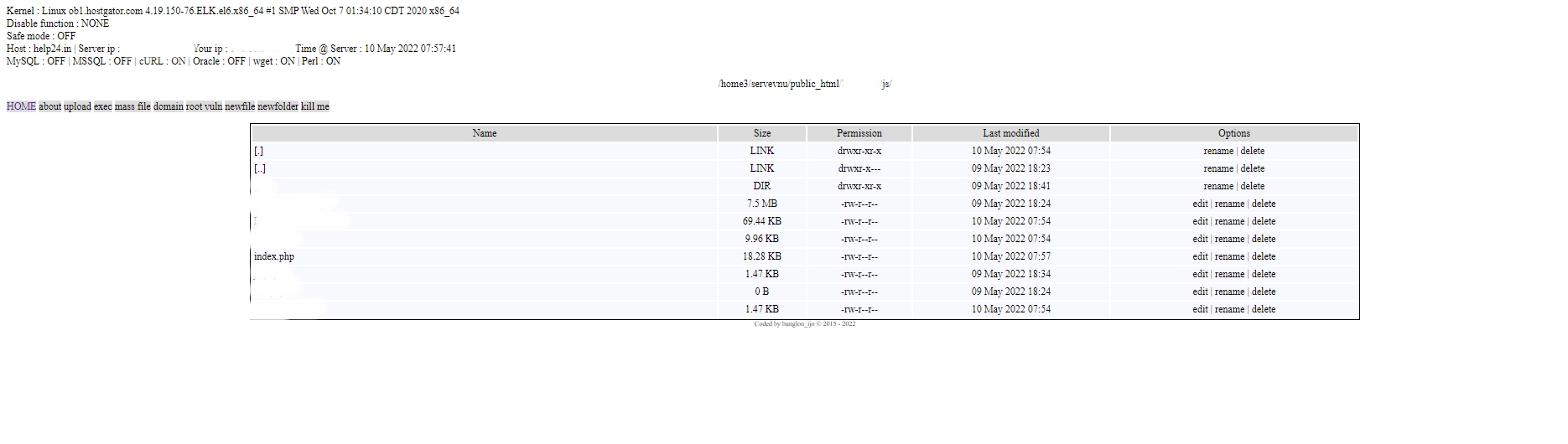Click delete for the DIR row
Screen dimensions: 1568x444
(x=1253, y=186)
